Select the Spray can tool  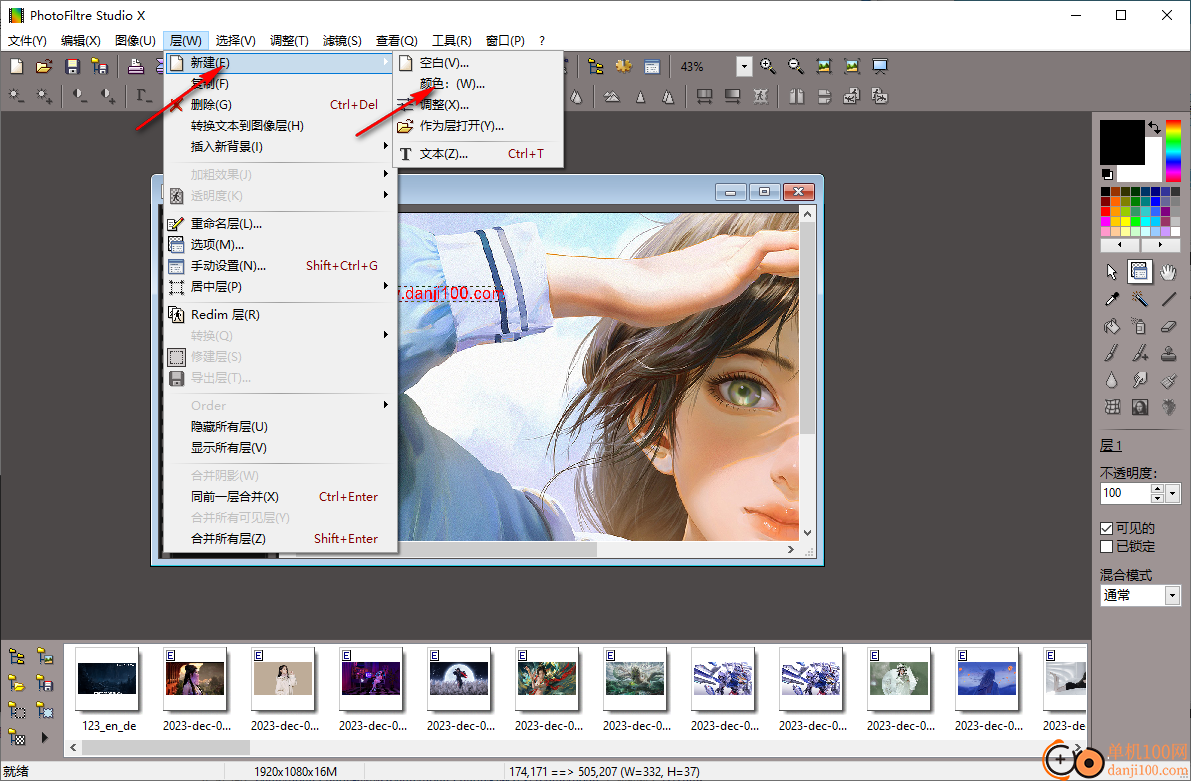coord(1139,327)
